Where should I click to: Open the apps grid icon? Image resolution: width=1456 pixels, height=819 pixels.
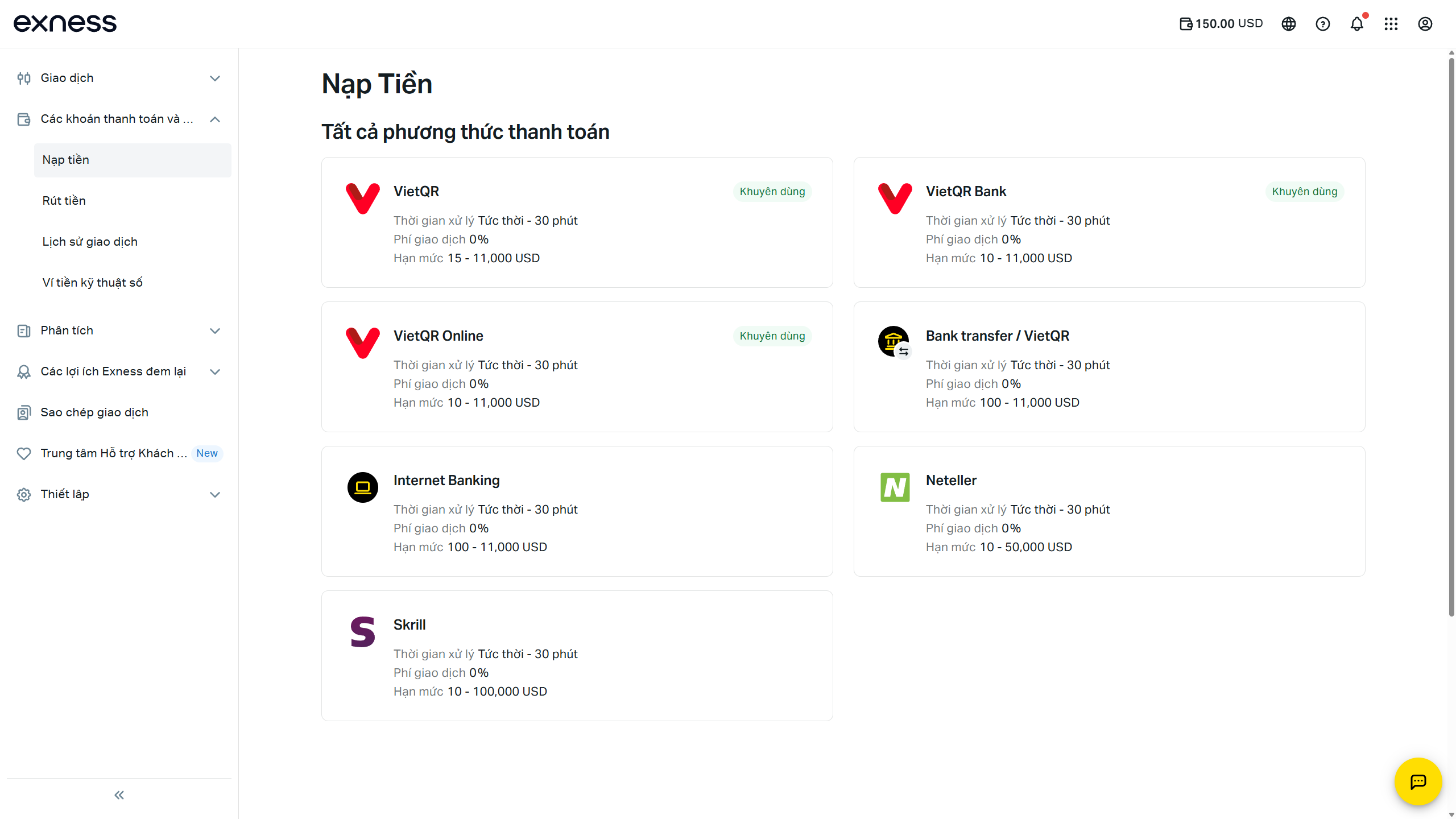point(1391,24)
